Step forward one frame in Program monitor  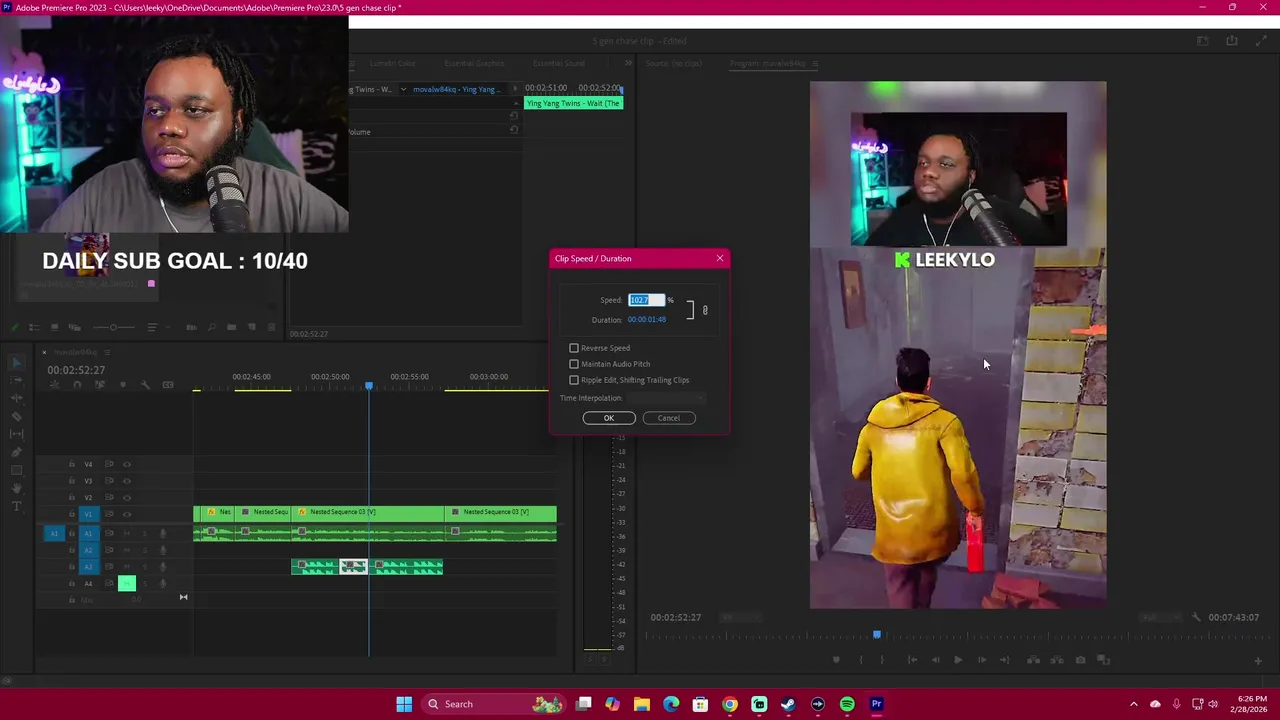[981, 660]
